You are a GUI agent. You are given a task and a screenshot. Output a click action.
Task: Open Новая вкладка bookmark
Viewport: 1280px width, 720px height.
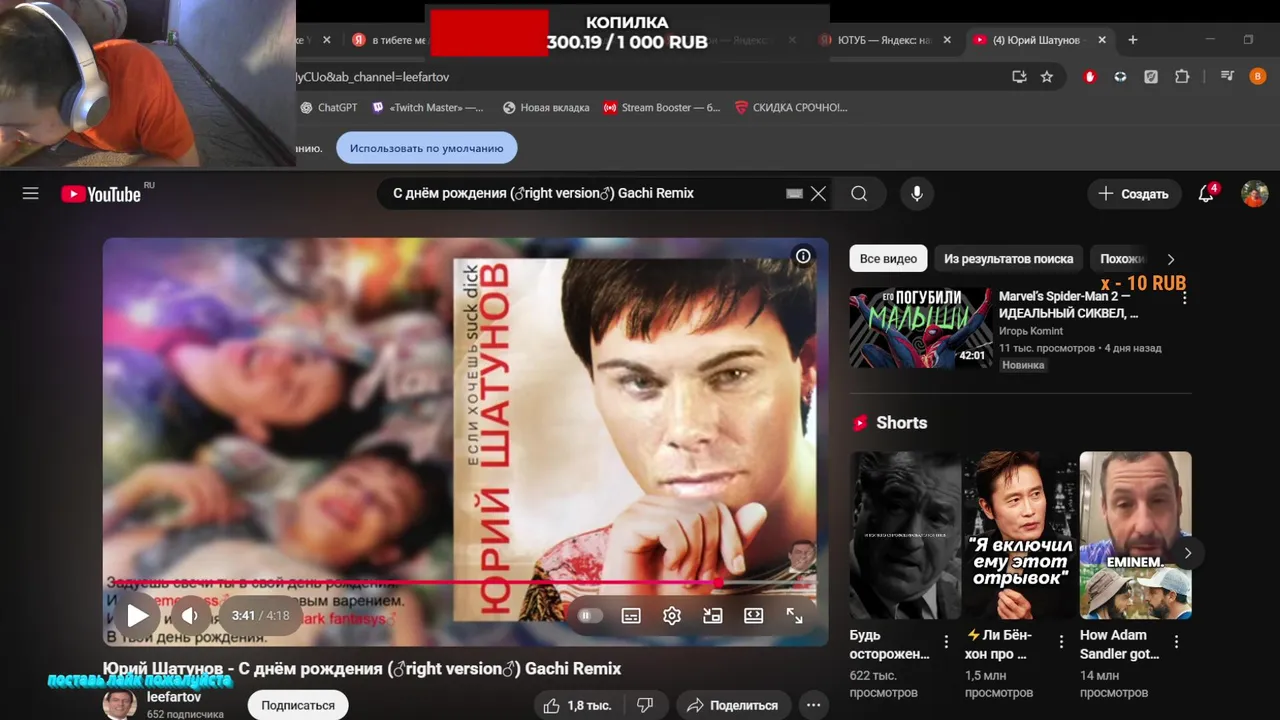546,108
